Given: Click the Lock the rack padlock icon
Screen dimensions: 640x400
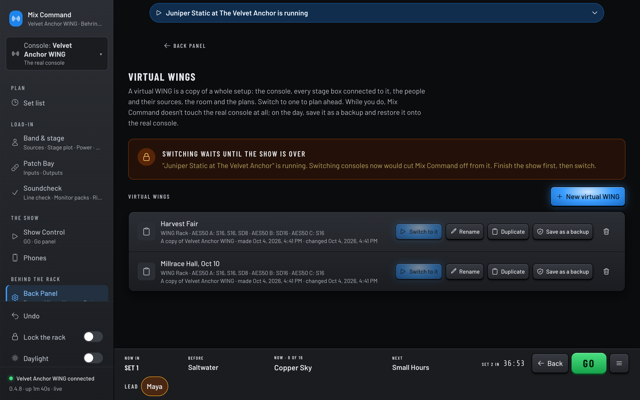Looking at the screenshot, I should click(x=15, y=337).
